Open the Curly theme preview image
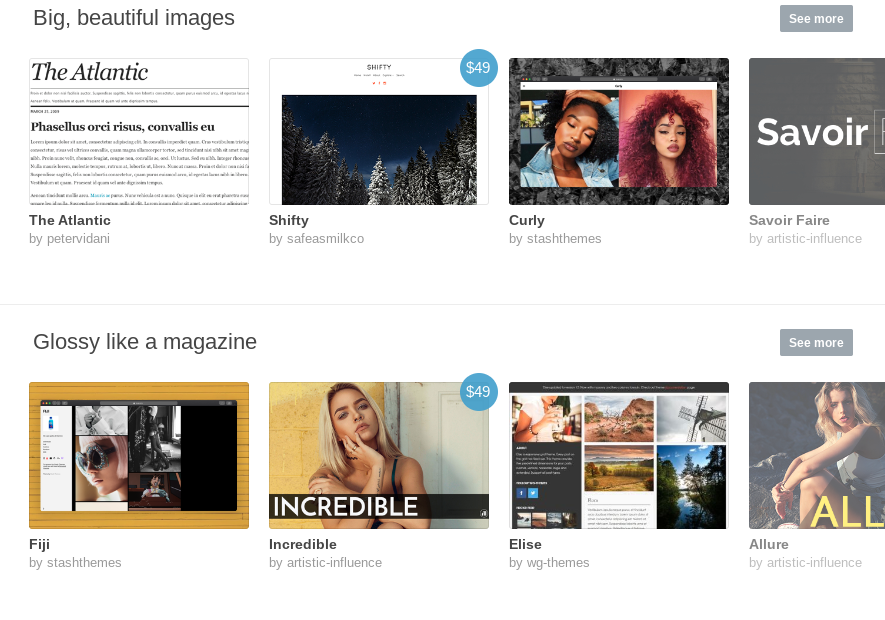 point(619,132)
